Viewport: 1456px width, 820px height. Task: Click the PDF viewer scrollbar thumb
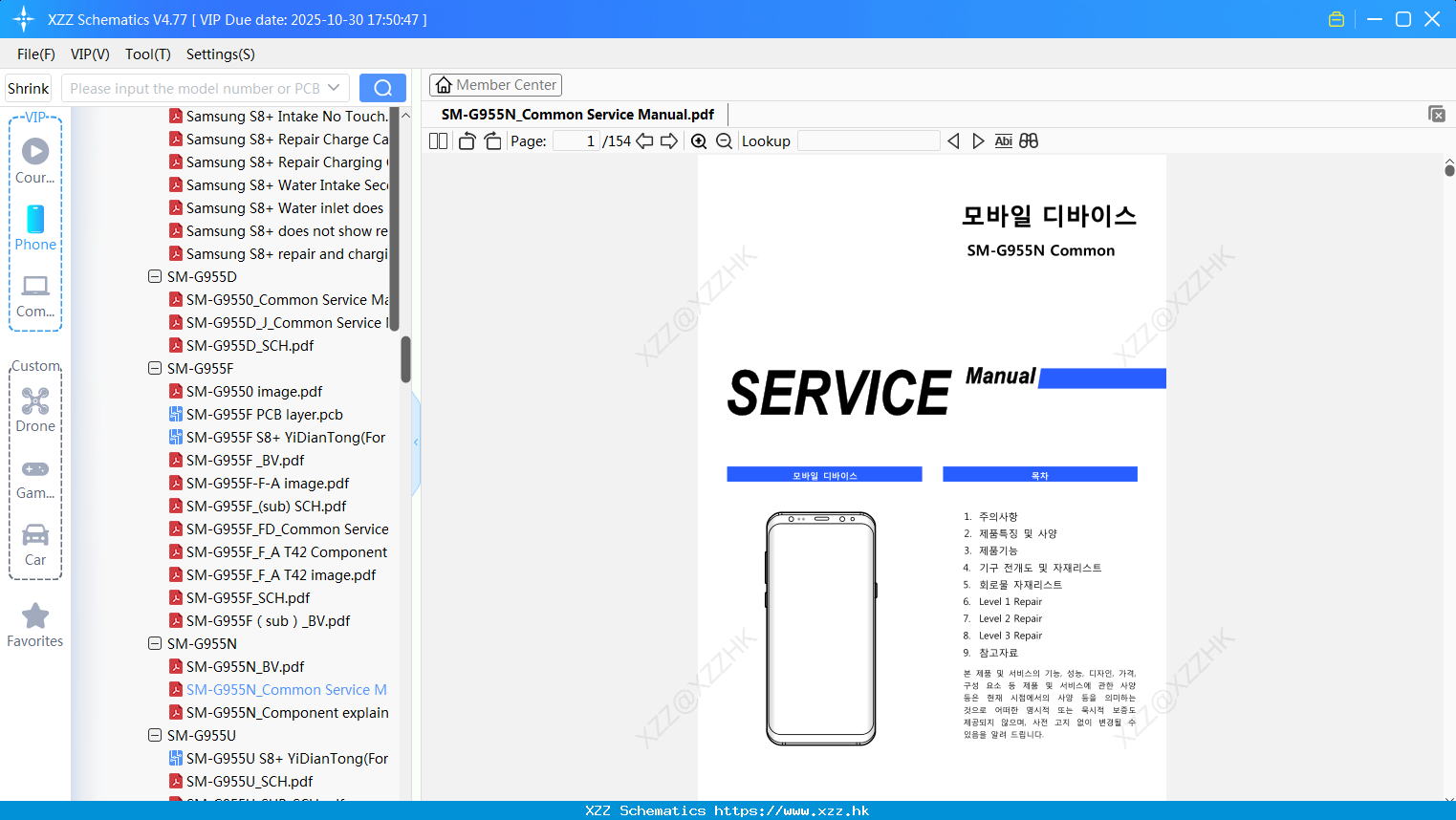point(1449,170)
